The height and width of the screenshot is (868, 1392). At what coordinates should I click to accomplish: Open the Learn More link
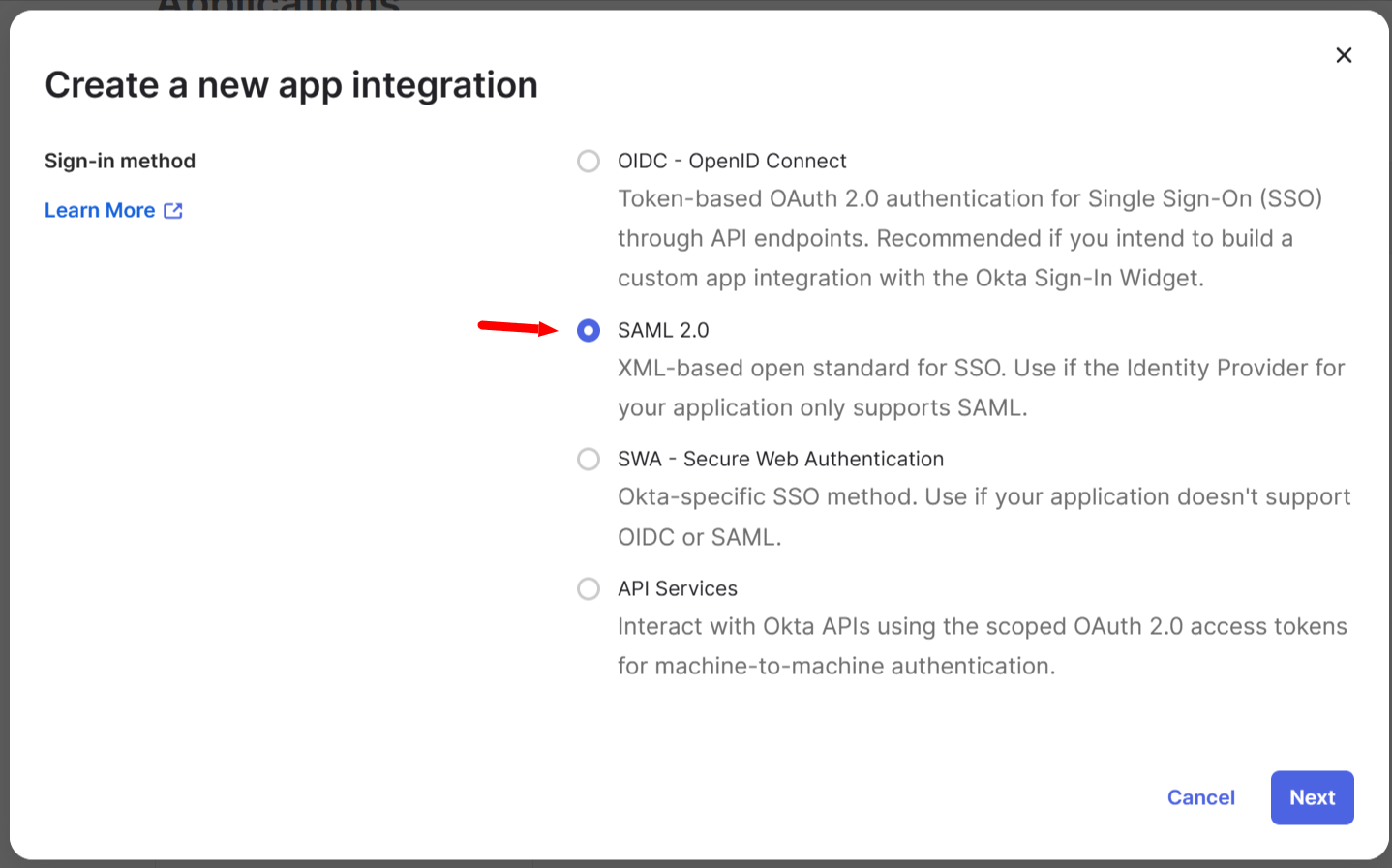click(100, 211)
